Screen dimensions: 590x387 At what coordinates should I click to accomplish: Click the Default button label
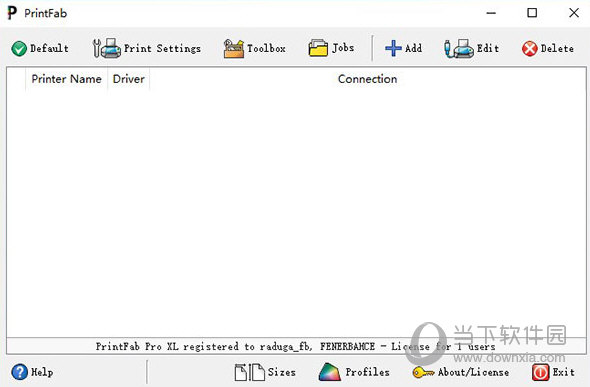[x=49, y=48]
